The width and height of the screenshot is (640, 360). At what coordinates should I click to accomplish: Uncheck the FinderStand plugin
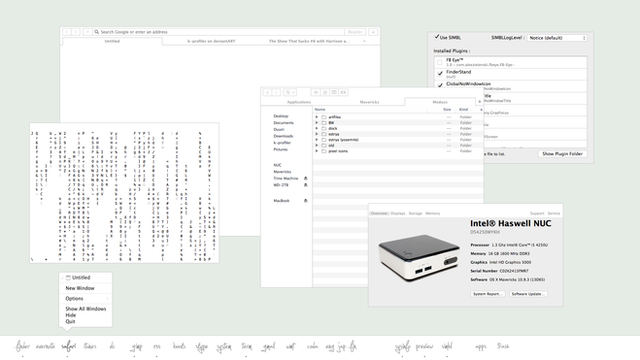[440, 74]
